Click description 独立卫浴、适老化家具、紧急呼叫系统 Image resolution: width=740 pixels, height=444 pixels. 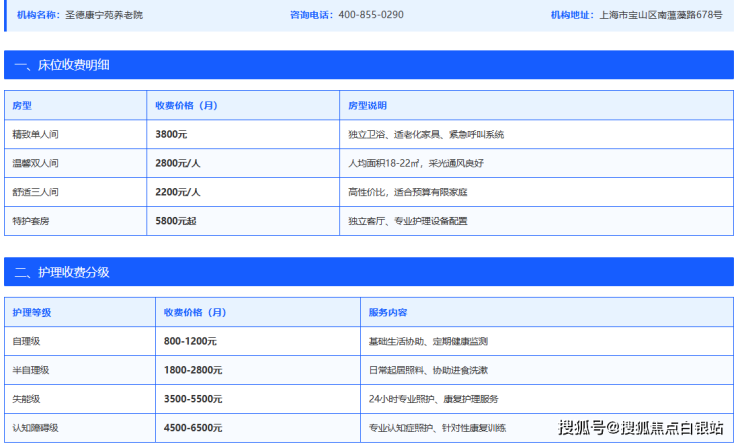tap(426, 134)
